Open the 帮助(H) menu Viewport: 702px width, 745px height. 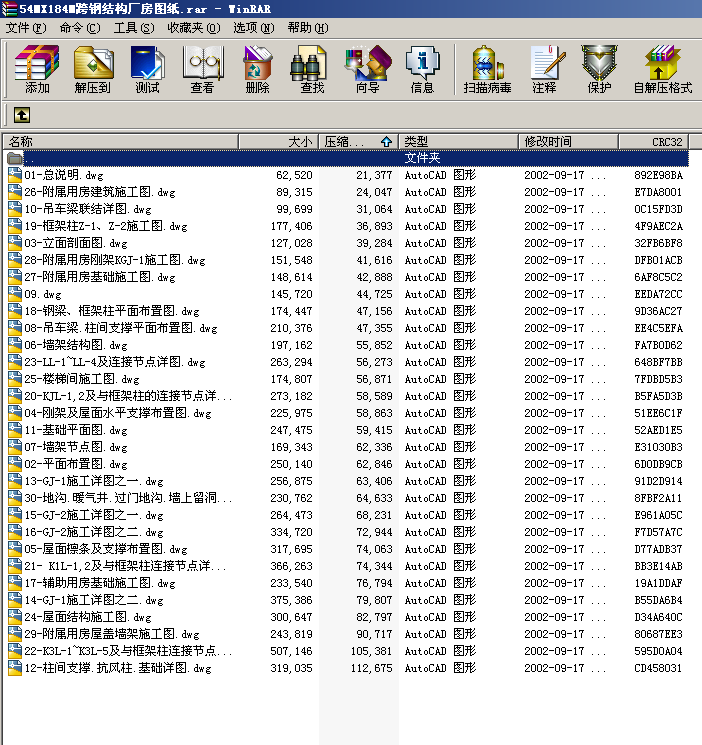(308, 28)
